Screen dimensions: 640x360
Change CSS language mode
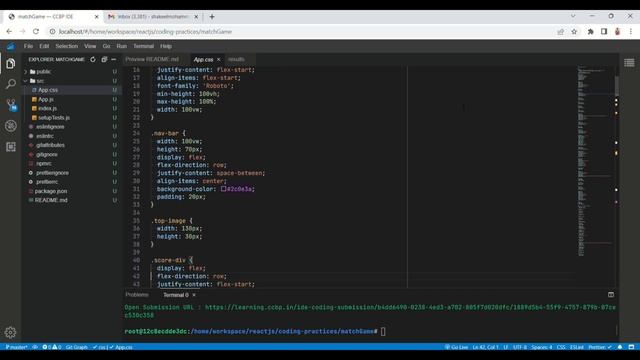coord(561,347)
